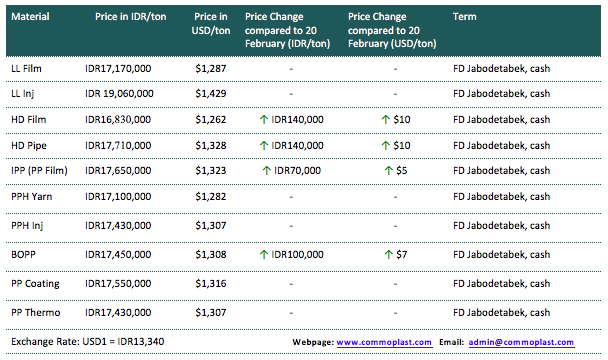
Task: Select the Material column header
Action: pyautogui.click(x=30, y=17)
